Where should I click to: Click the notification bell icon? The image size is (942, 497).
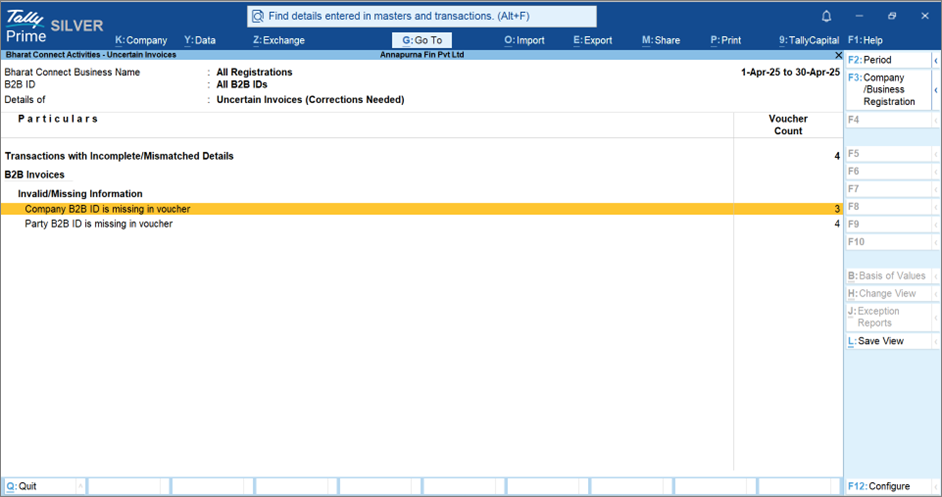[x=827, y=16]
